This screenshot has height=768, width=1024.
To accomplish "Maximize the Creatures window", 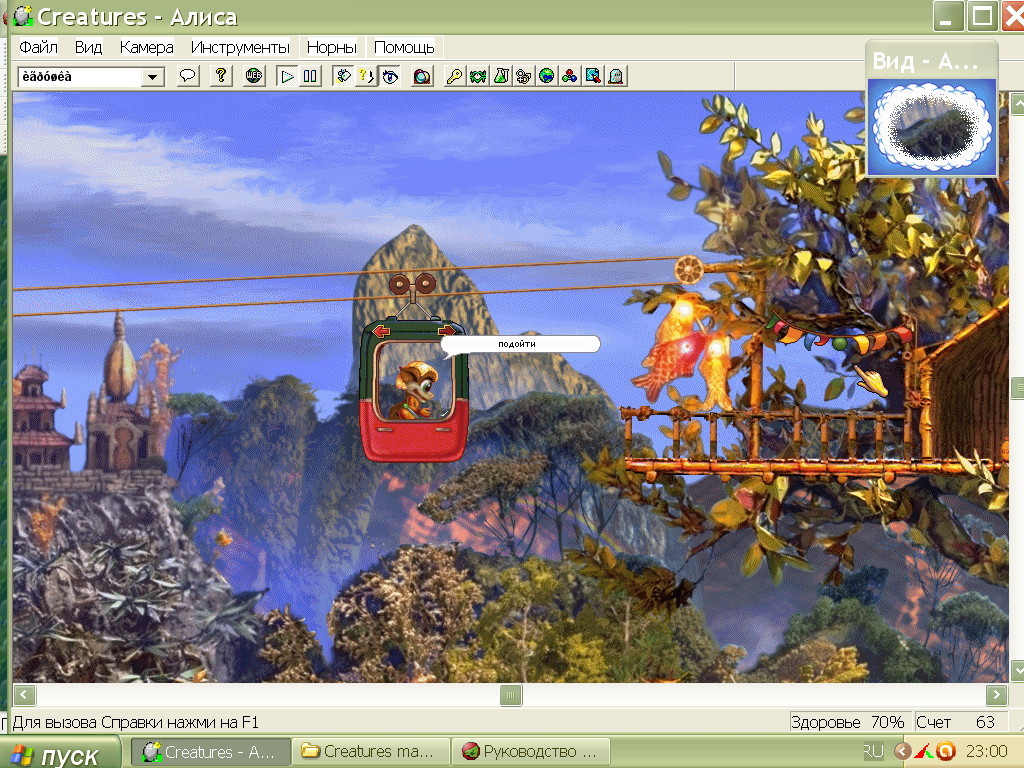I will tap(983, 16).
